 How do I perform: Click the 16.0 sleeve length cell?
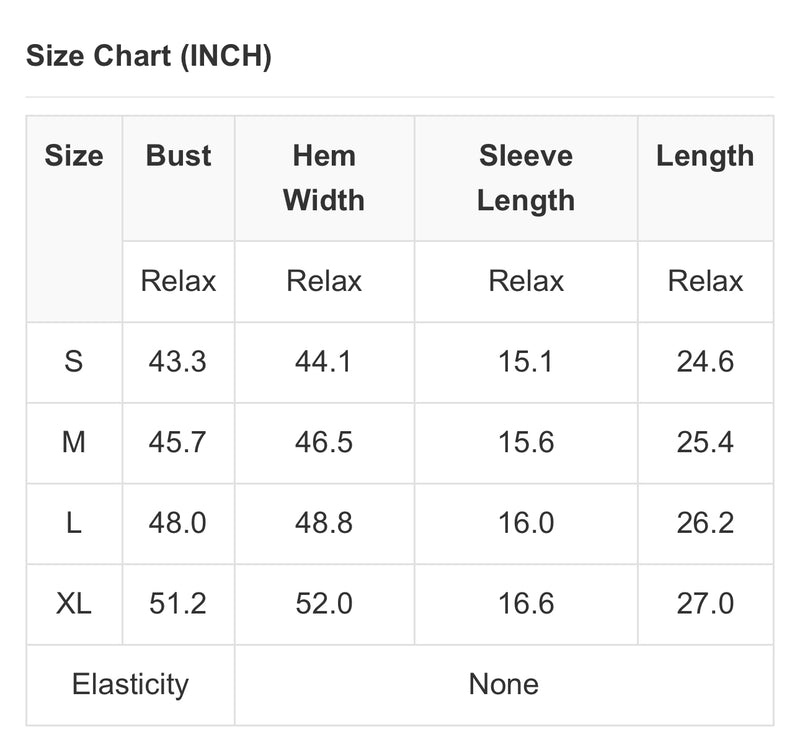526,523
